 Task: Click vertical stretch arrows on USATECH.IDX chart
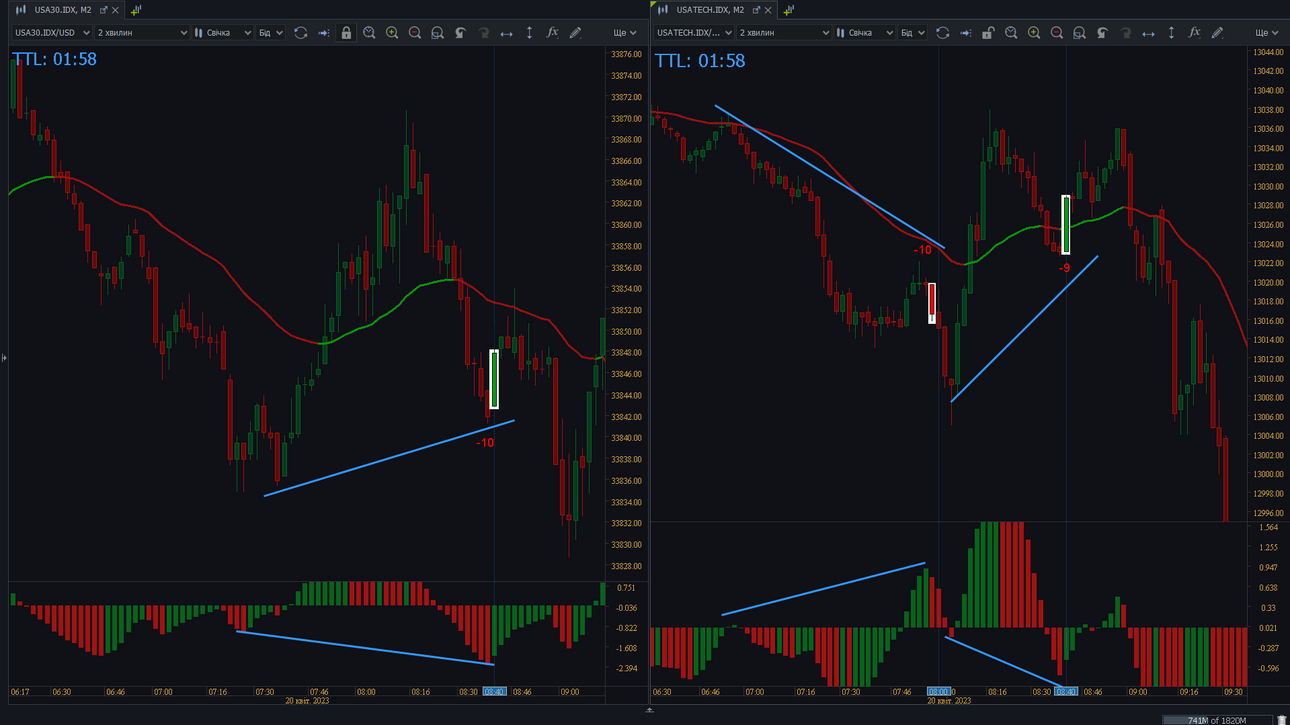[x=1171, y=33]
